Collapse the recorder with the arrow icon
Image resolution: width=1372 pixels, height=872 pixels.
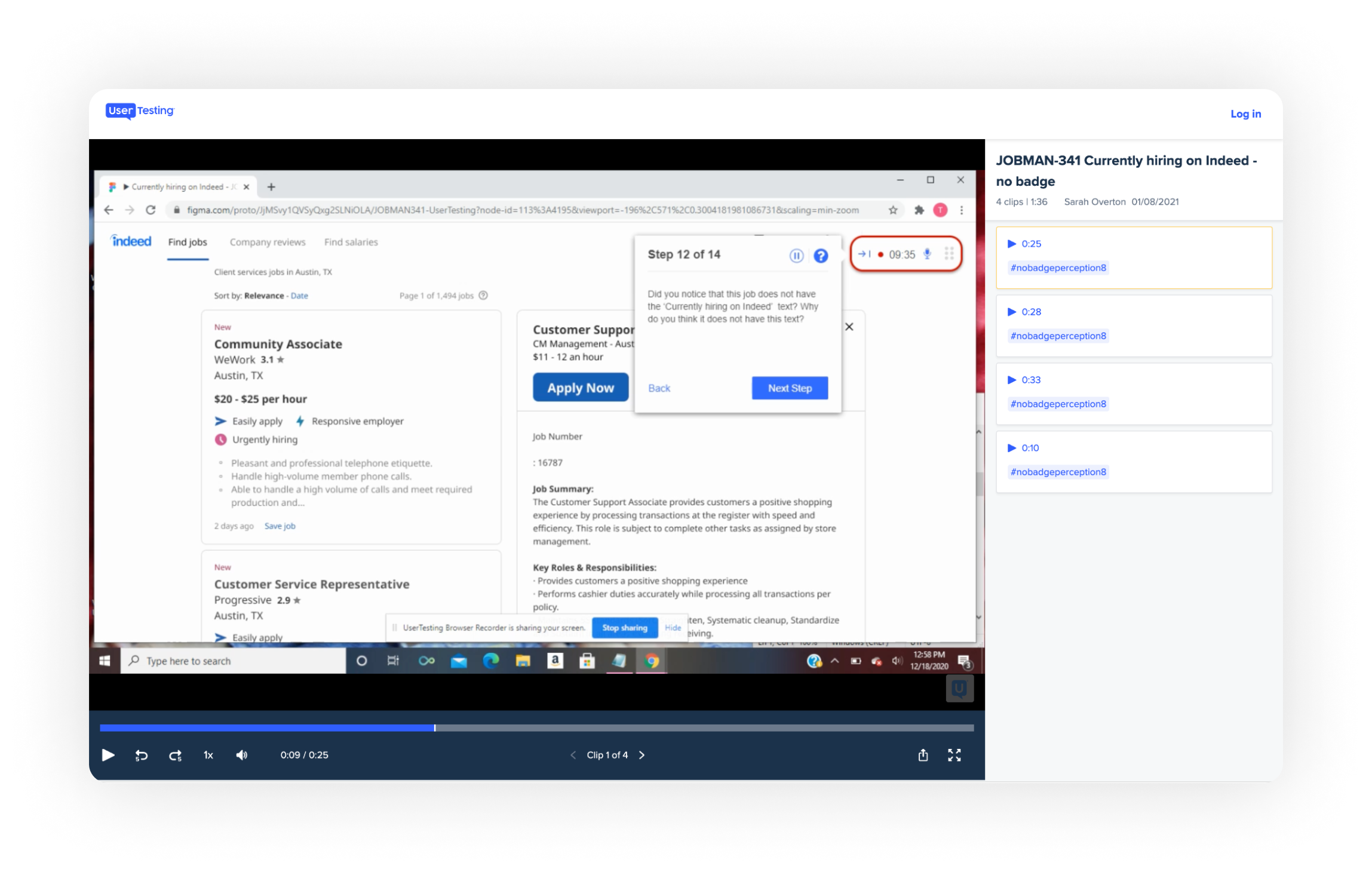coord(864,254)
